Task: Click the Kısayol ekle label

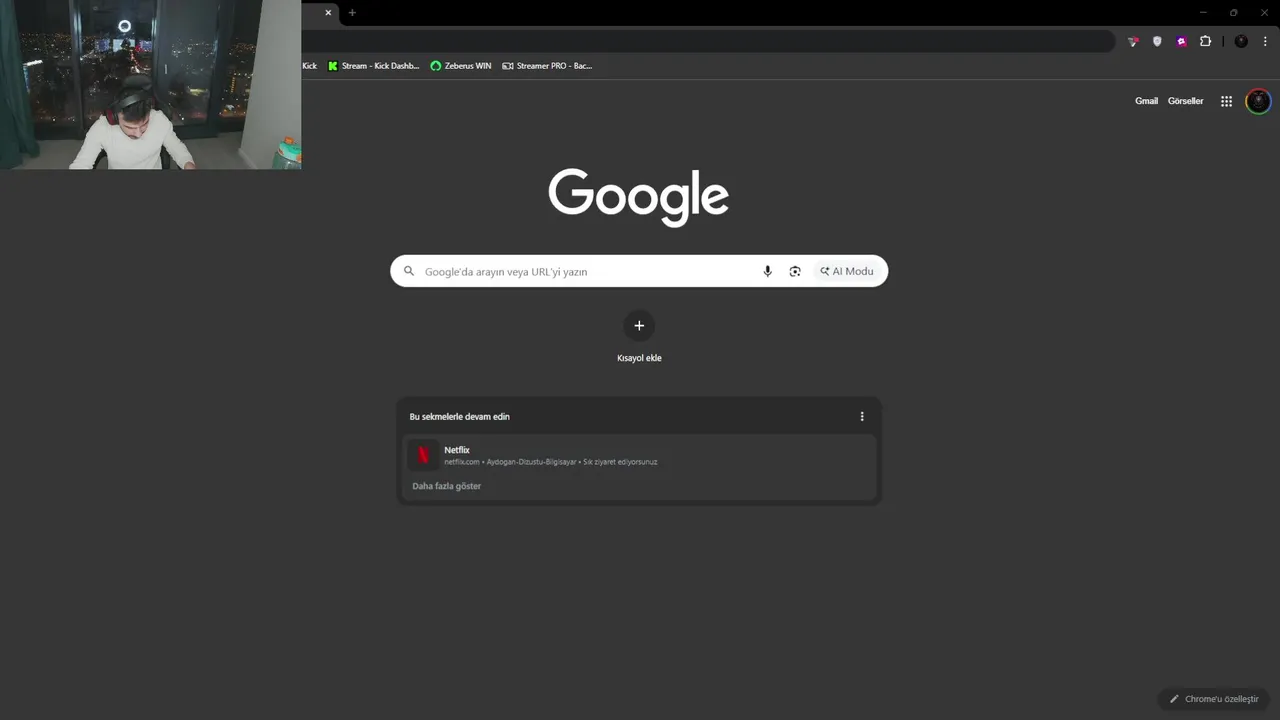Action: pyautogui.click(x=639, y=358)
